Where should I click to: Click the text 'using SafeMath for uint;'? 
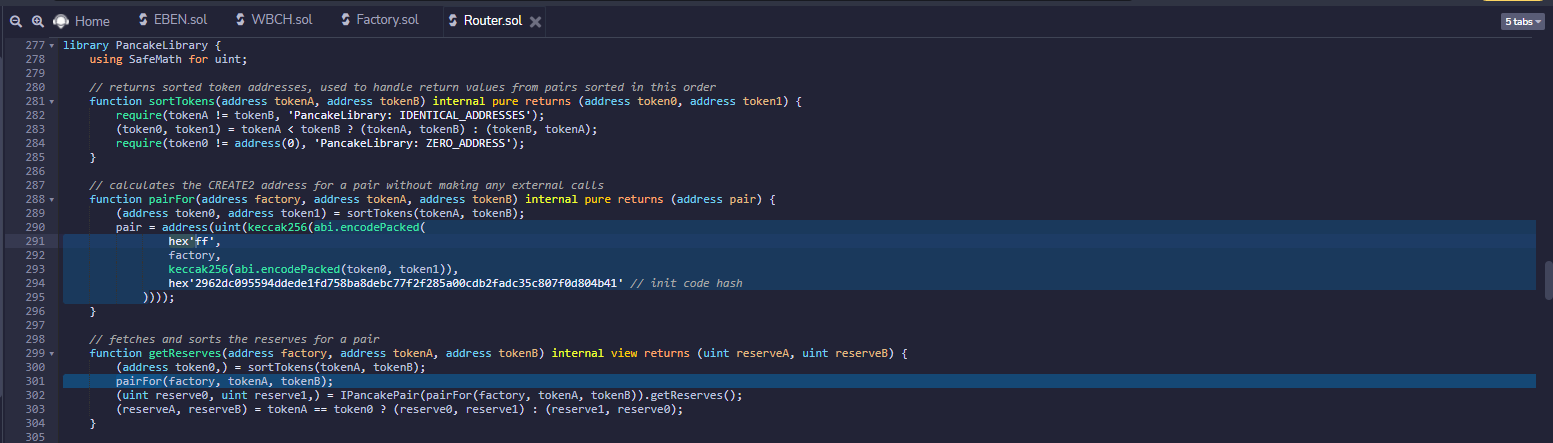coord(168,59)
